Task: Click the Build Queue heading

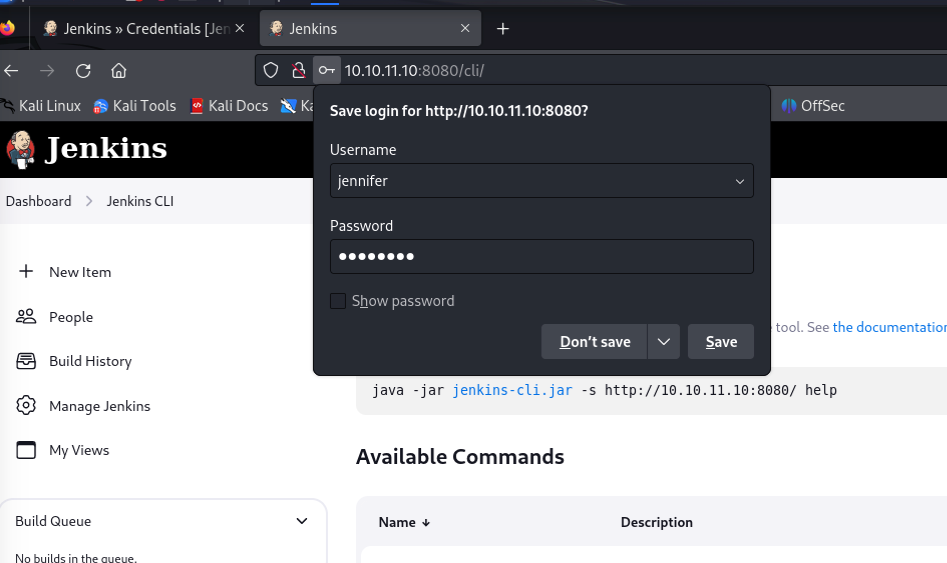Action: pos(53,521)
